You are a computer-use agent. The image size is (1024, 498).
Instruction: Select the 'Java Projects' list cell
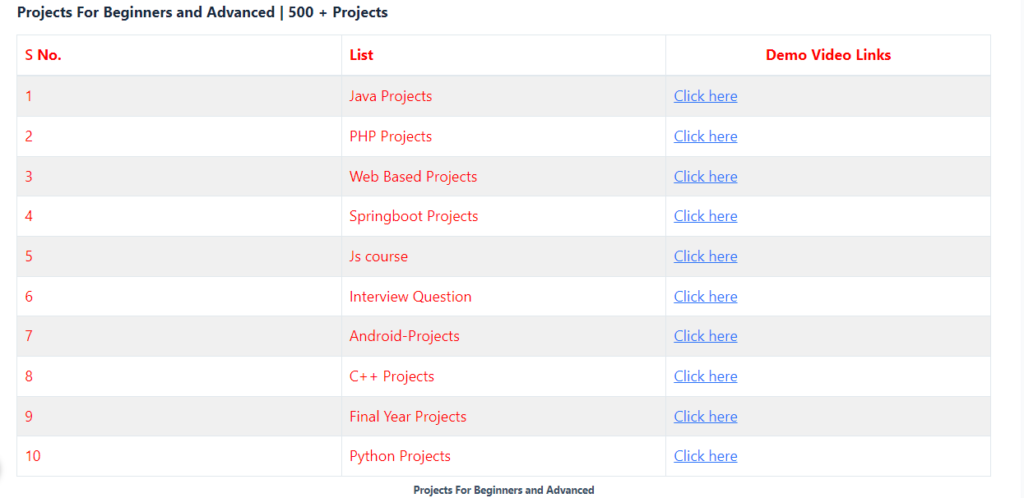coord(504,96)
